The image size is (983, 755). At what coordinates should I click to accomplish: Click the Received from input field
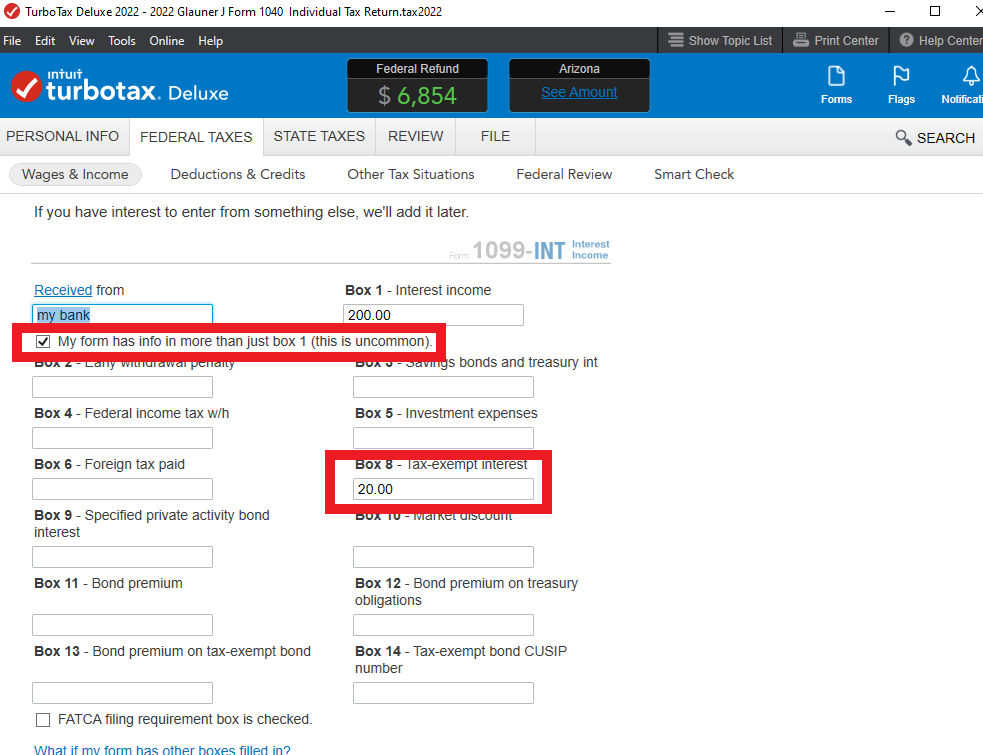coord(122,315)
